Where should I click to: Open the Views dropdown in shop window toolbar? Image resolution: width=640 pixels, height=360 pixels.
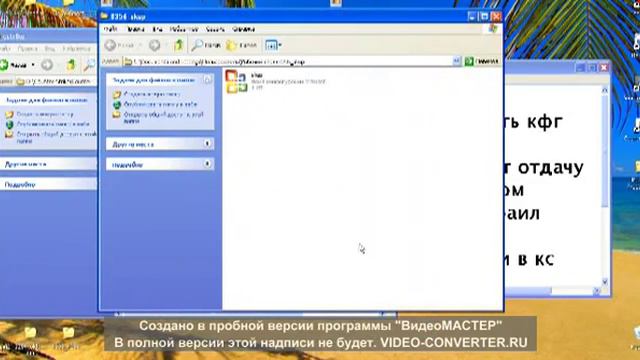click(x=273, y=45)
